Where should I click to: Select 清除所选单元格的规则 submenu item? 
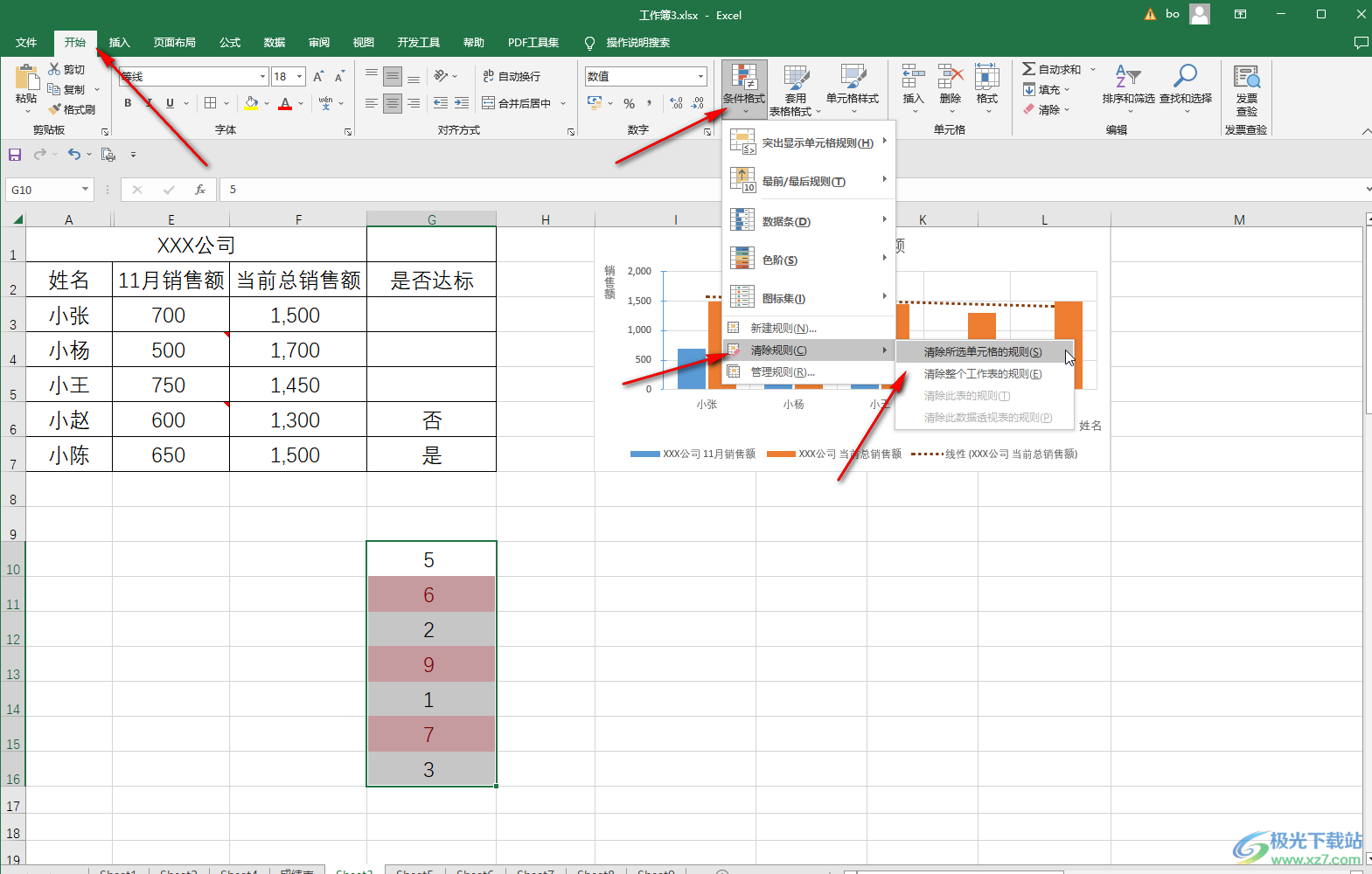[984, 352]
